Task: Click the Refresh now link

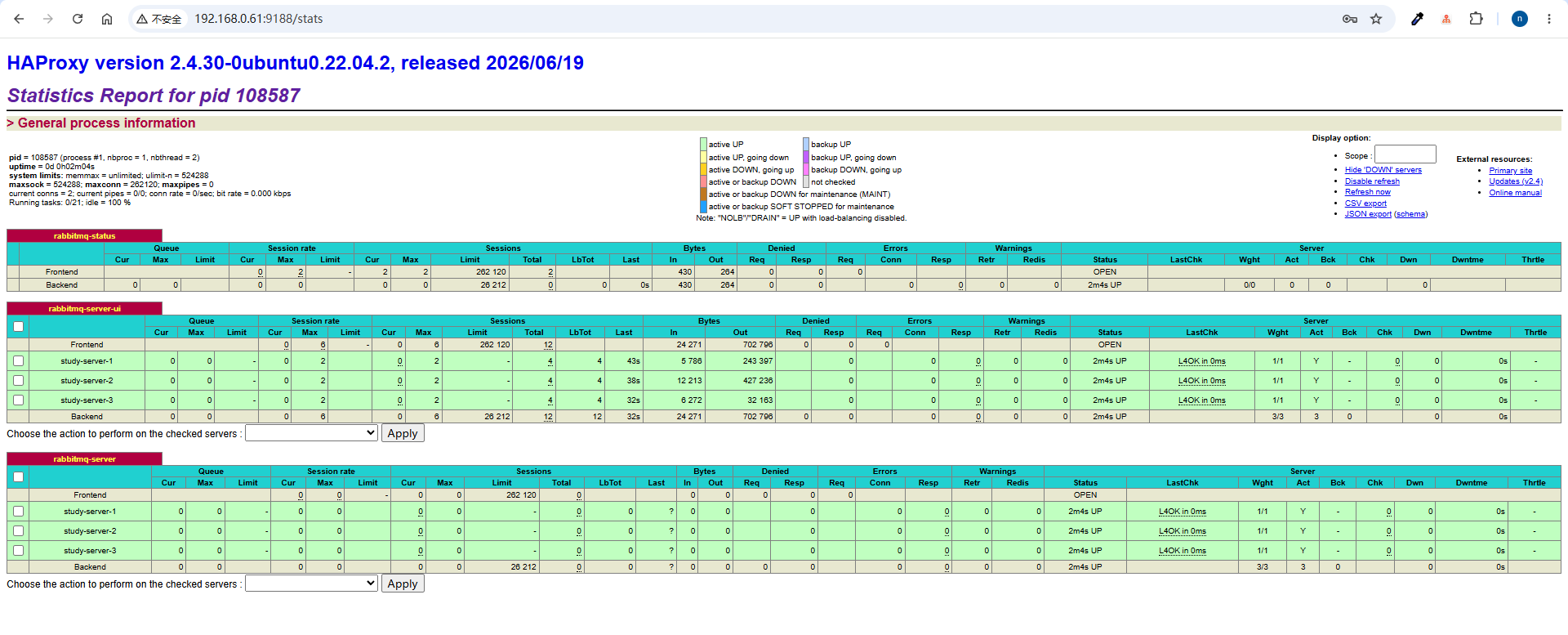Action: coord(1368,192)
